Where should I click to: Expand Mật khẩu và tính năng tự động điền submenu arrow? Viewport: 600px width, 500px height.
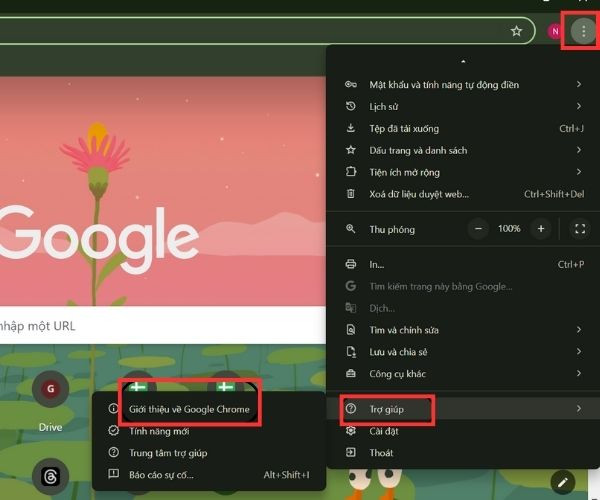579,84
